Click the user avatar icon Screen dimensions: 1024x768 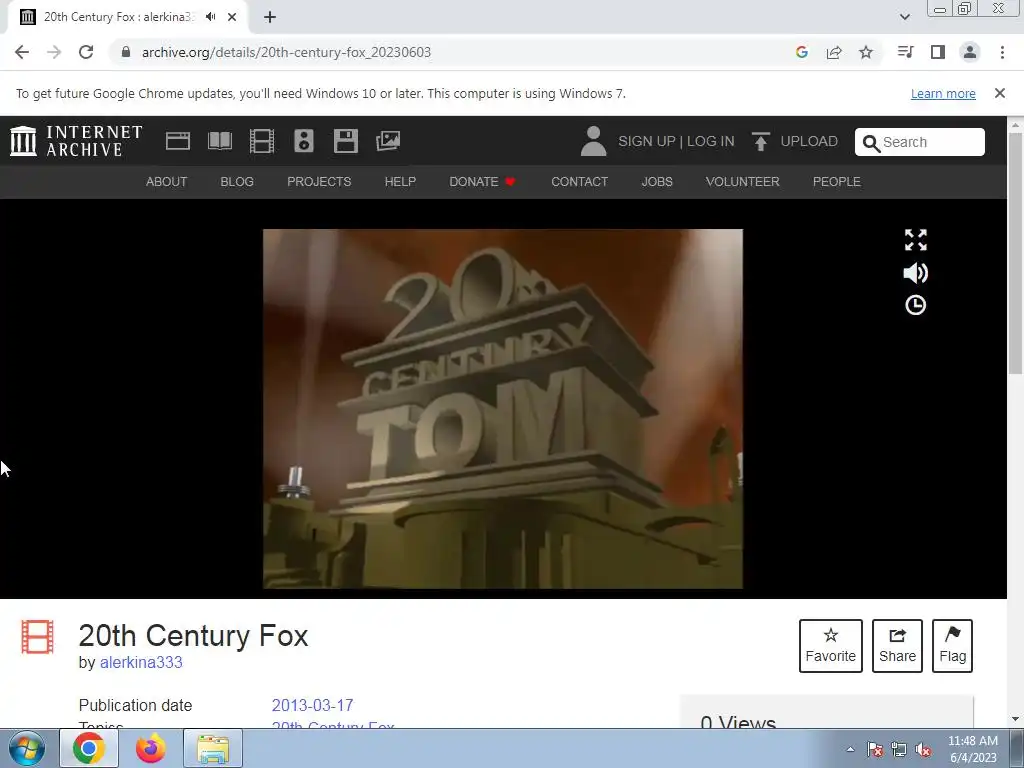pos(593,141)
